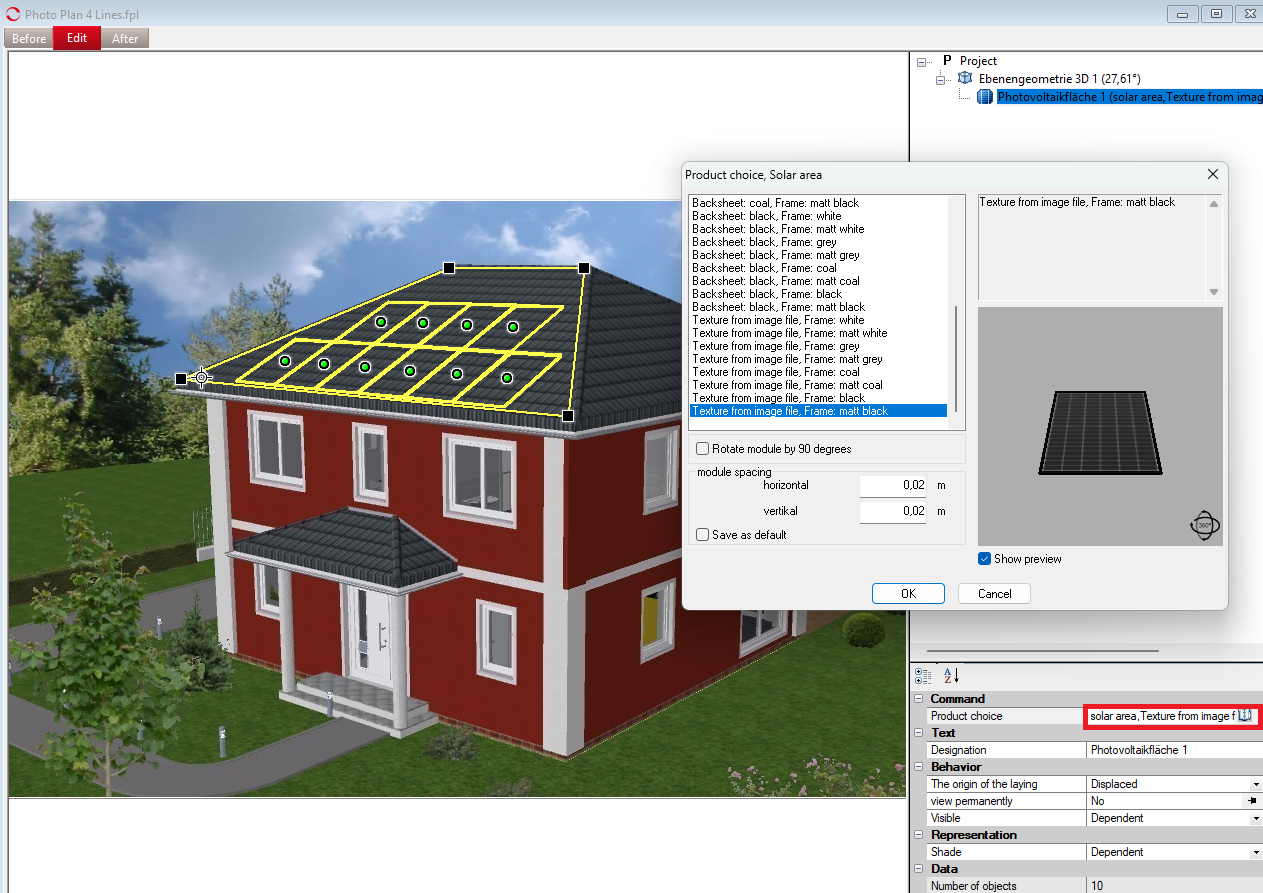Click the crosshair origin marker on the roof edge

[x=201, y=377]
